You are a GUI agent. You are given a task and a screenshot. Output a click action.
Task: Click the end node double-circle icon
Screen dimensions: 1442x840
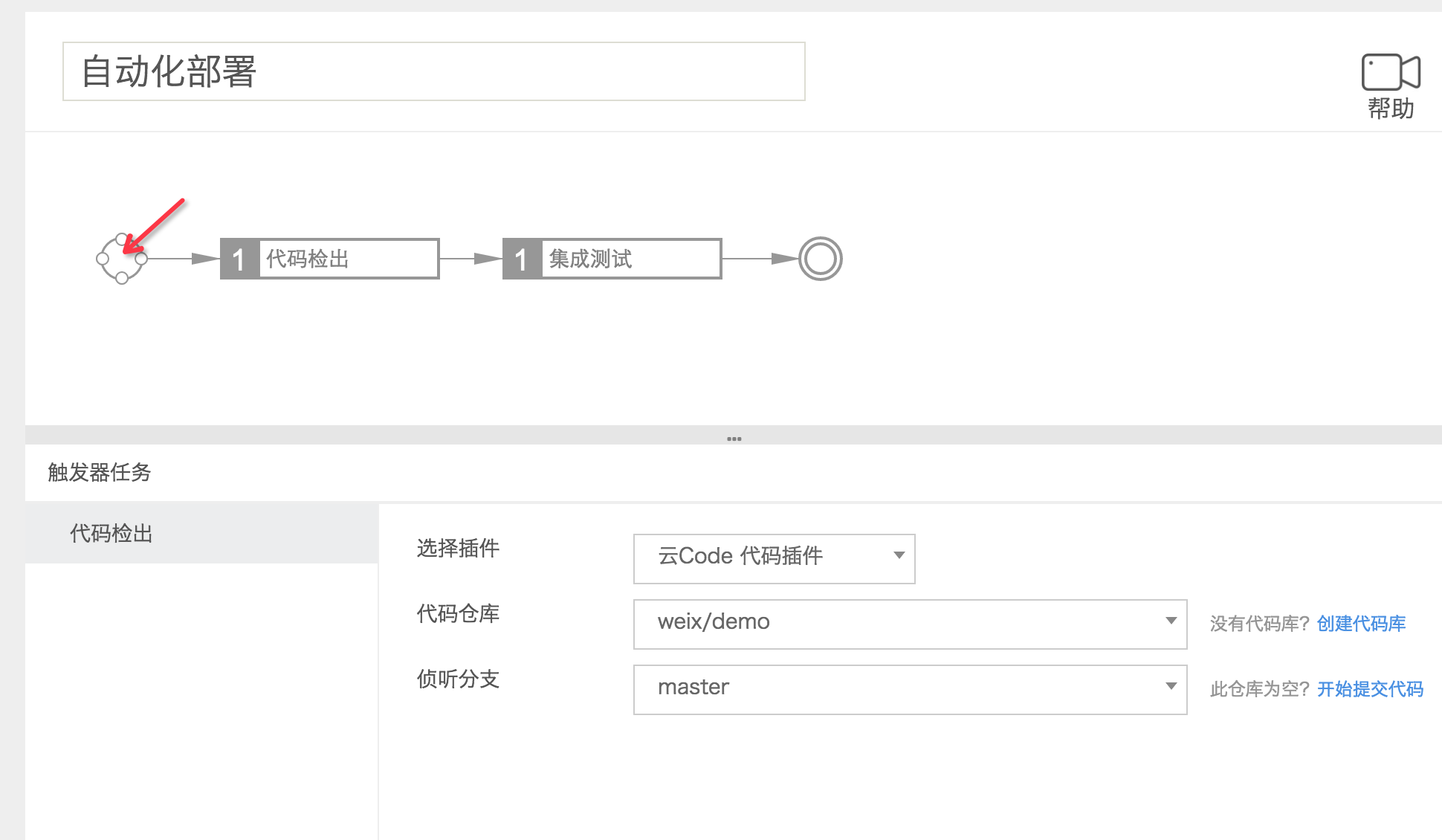click(820, 259)
